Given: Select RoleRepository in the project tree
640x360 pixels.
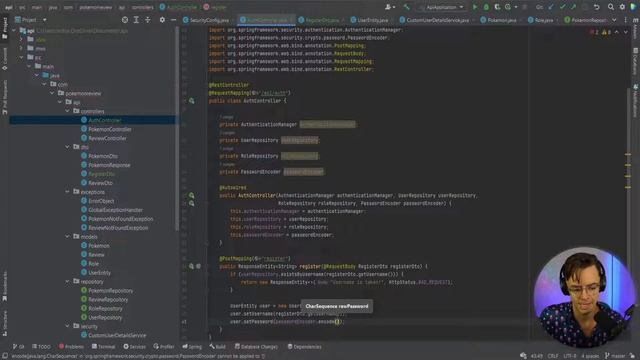Looking at the screenshot, I should 105,309.
